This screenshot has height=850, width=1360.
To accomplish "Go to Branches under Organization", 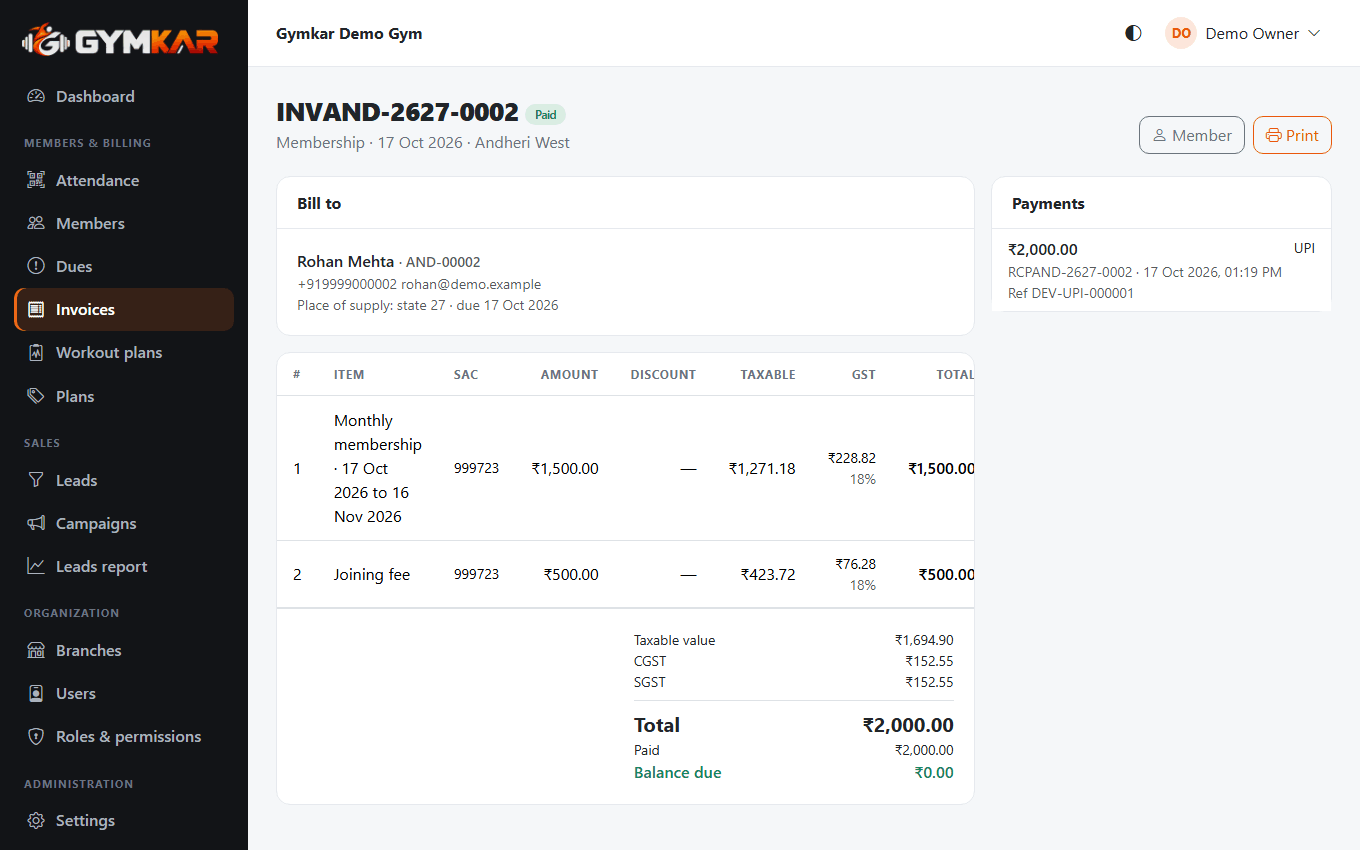I will pos(124,651).
